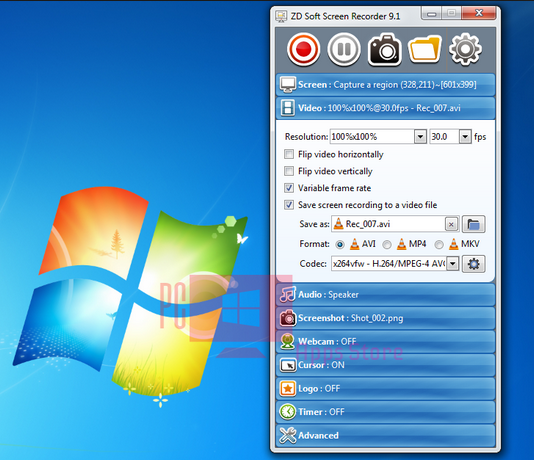Open the Resolution dropdown arrow
The width and height of the screenshot is (534, 460).
coord(421,137)
